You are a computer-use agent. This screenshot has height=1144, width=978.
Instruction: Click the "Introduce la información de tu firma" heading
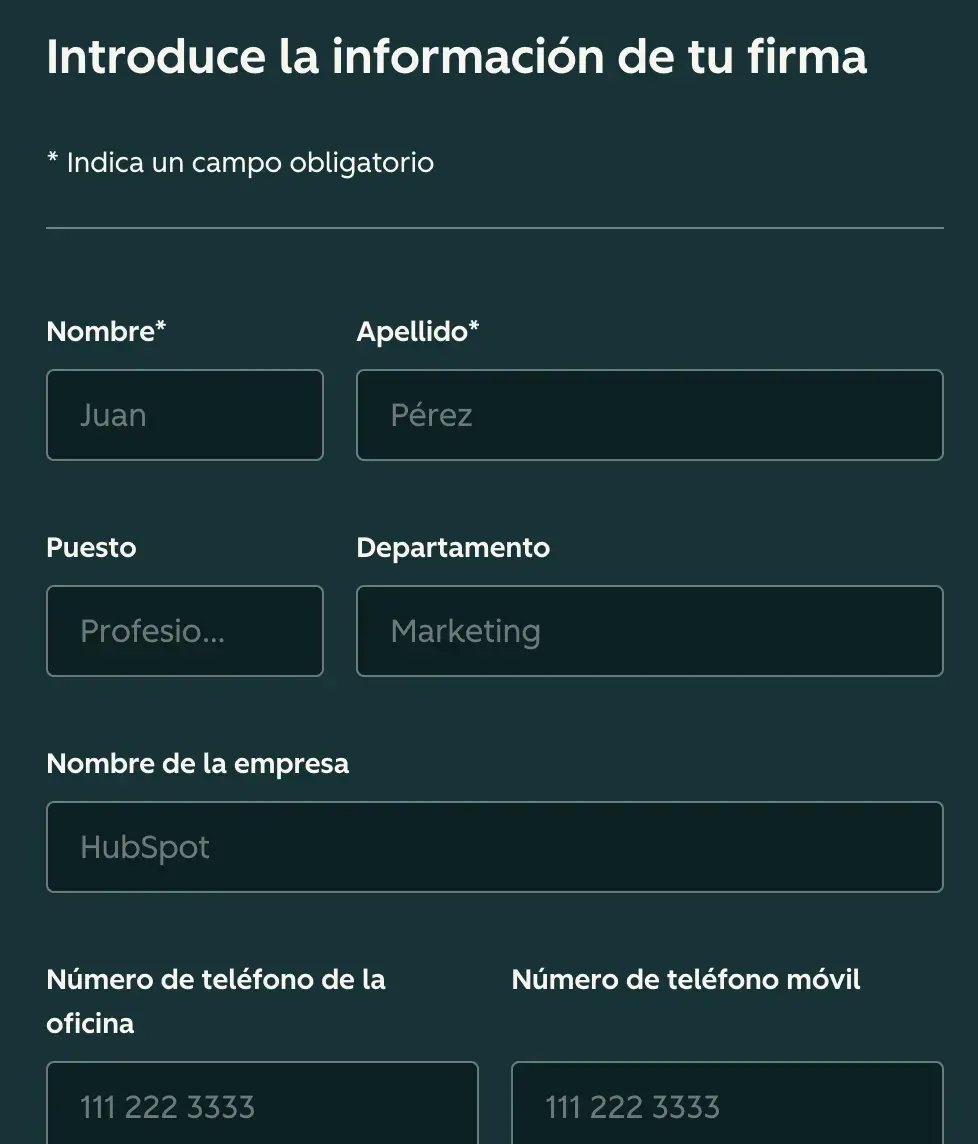456,57
